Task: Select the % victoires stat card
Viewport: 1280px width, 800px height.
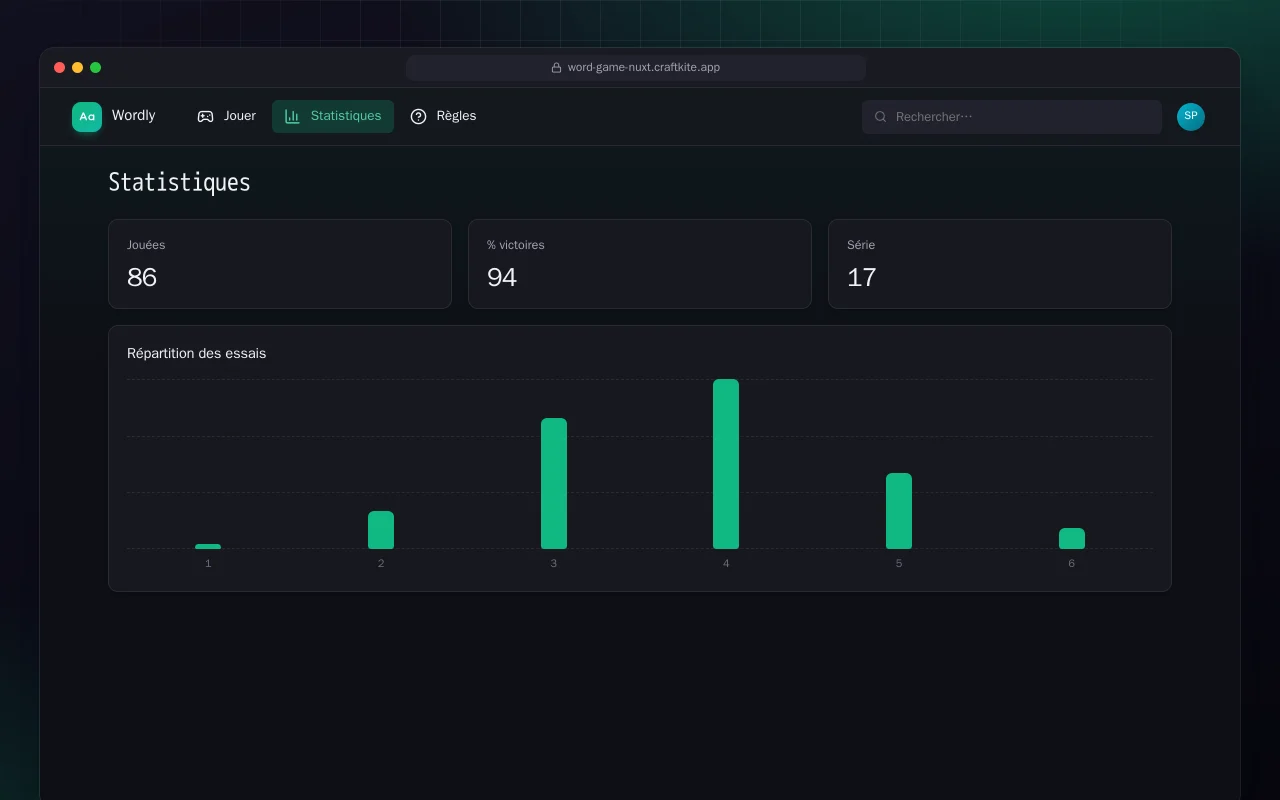Action: [640, 264]
